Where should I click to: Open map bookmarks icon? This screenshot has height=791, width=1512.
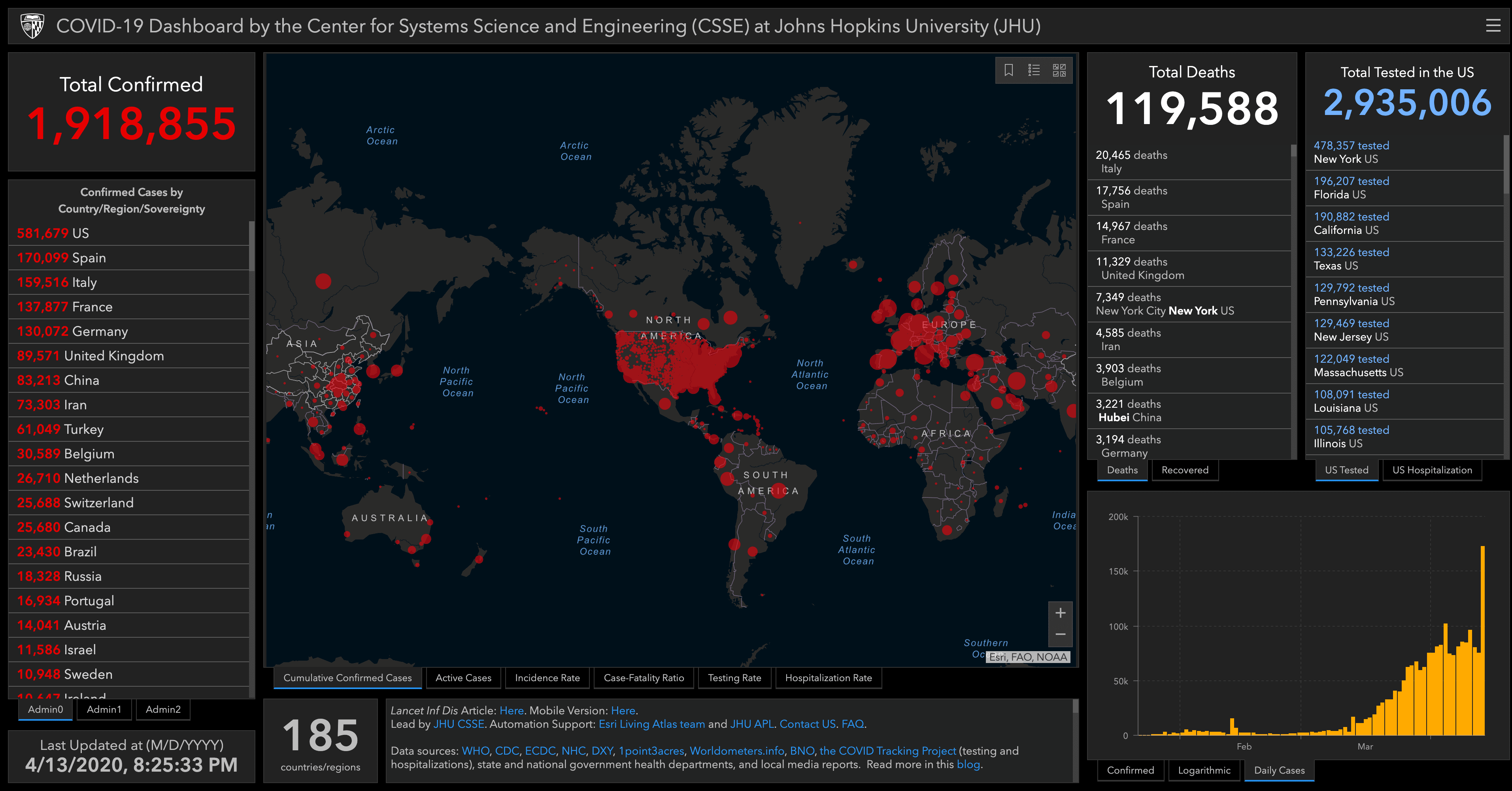point(1008,70)
